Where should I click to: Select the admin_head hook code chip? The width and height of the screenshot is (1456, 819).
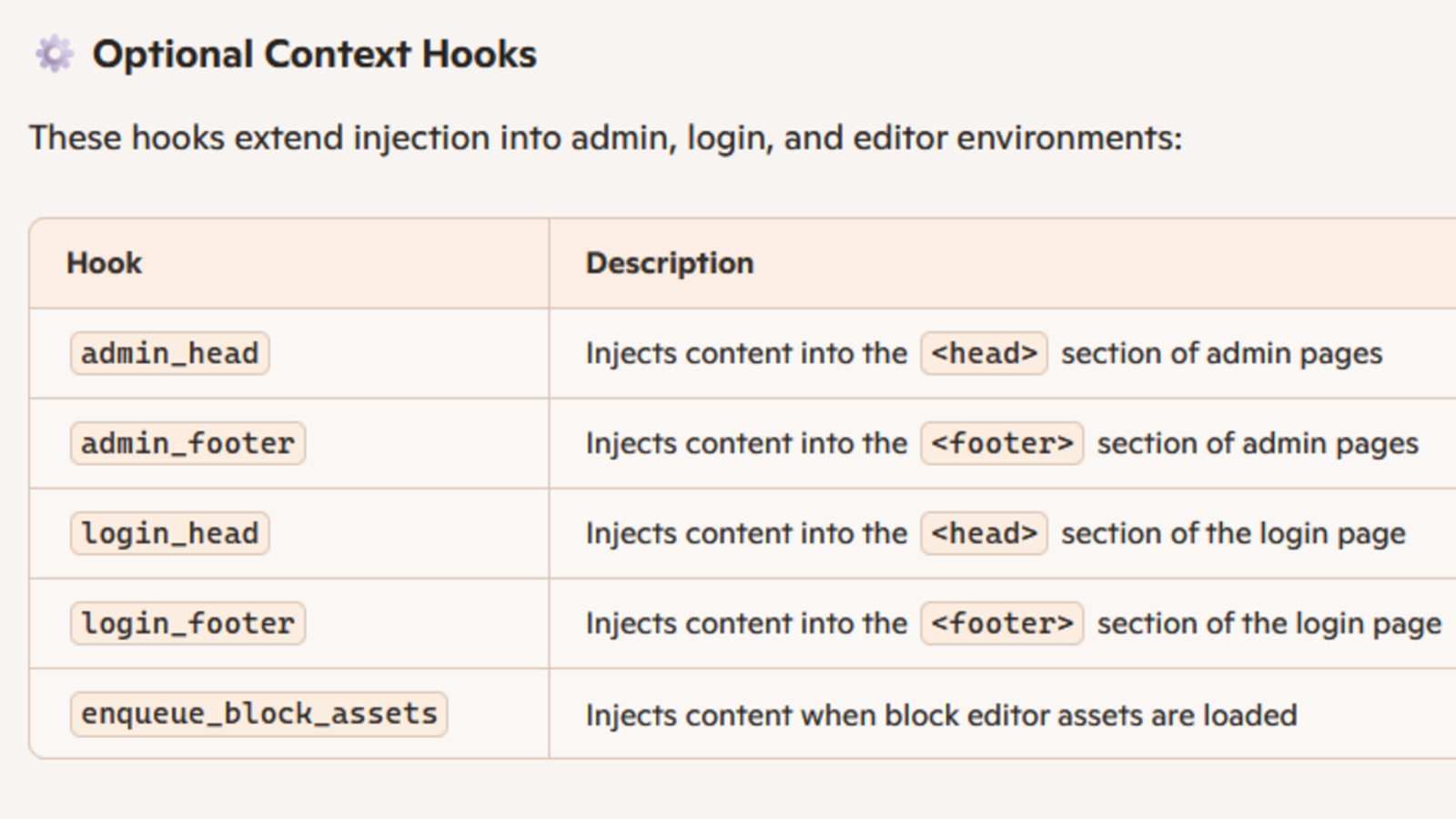(x=170, y=353)
